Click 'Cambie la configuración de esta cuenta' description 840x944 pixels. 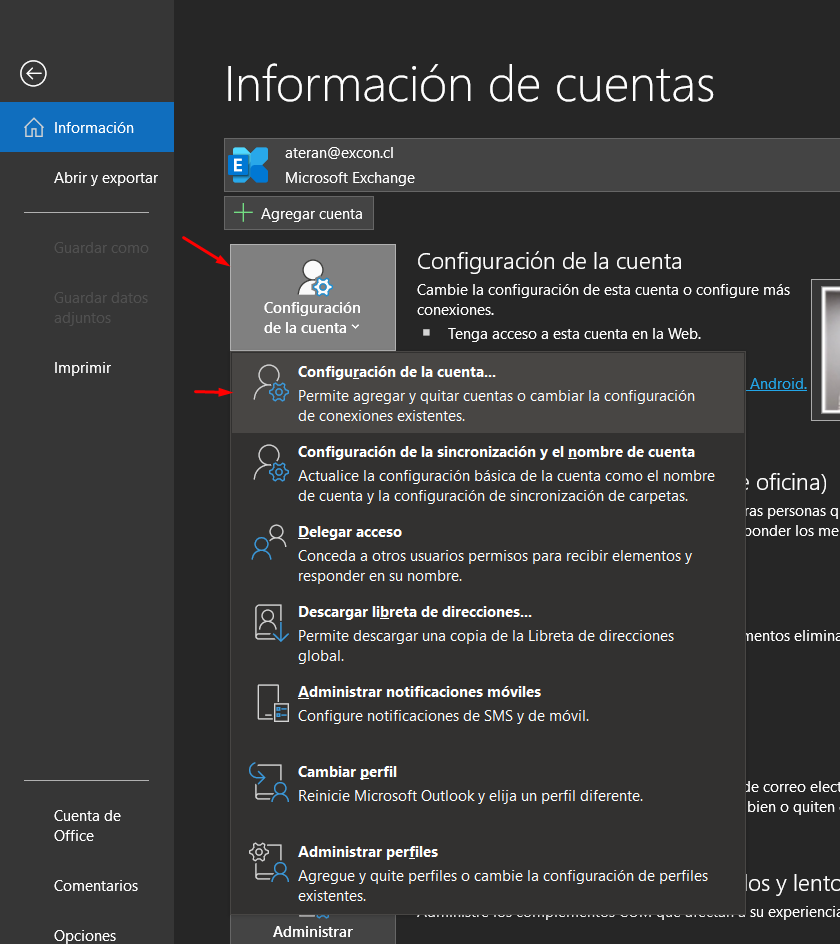(603, 300)
